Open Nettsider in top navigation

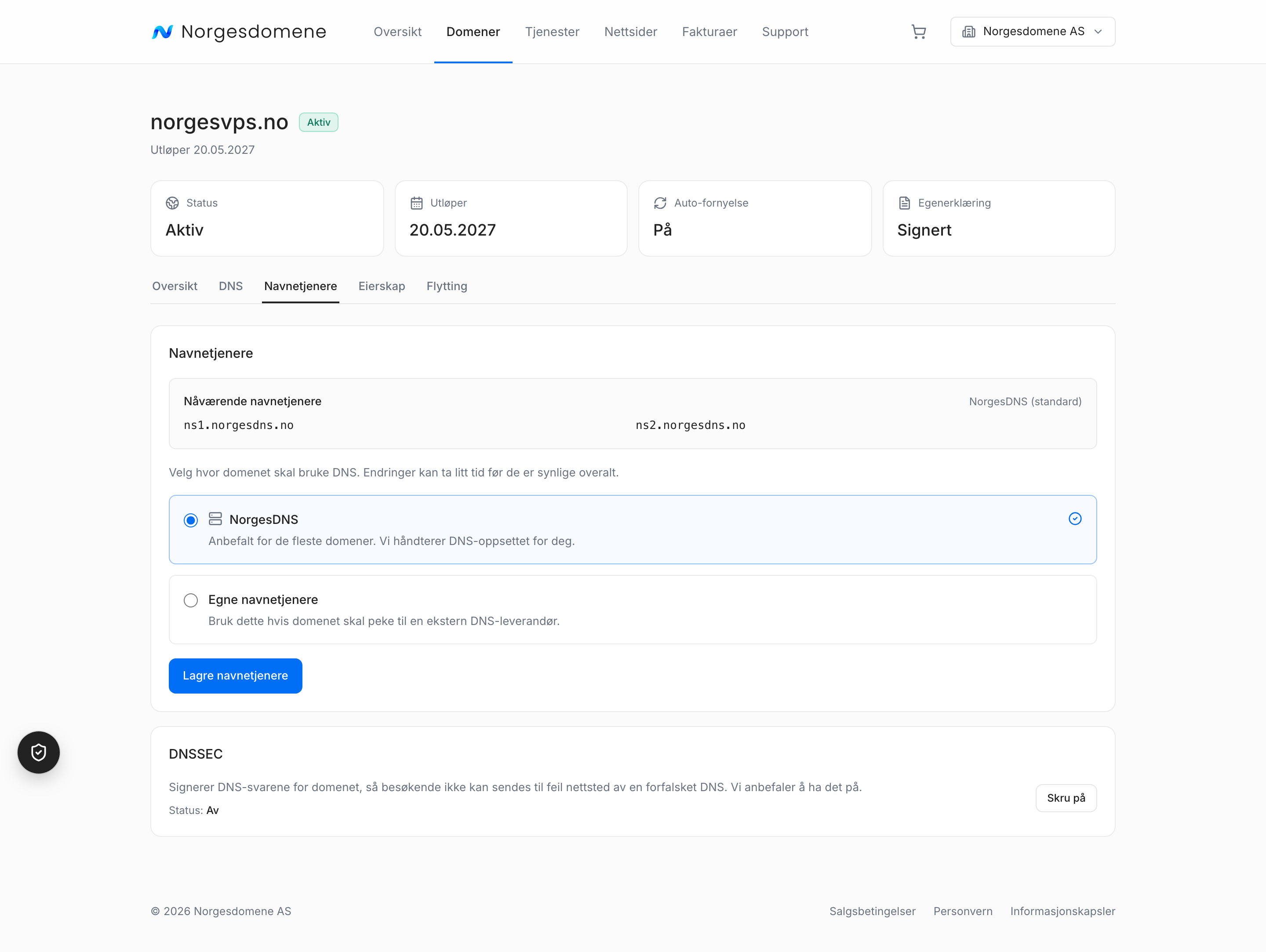point(630,32)
